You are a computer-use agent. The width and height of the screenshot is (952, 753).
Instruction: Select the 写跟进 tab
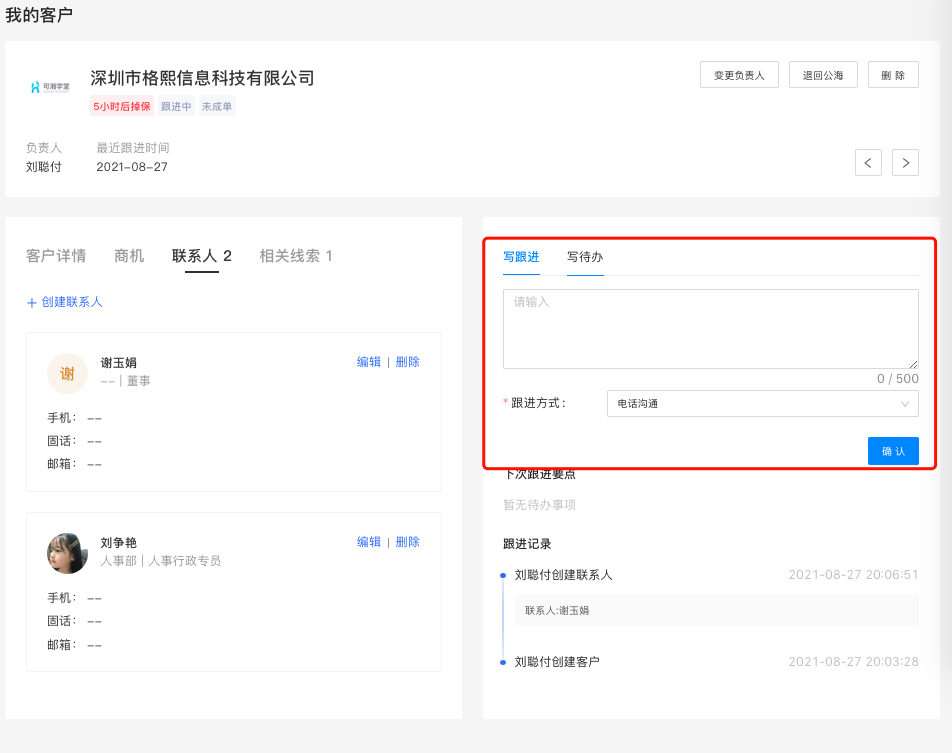tap(521, 257)
